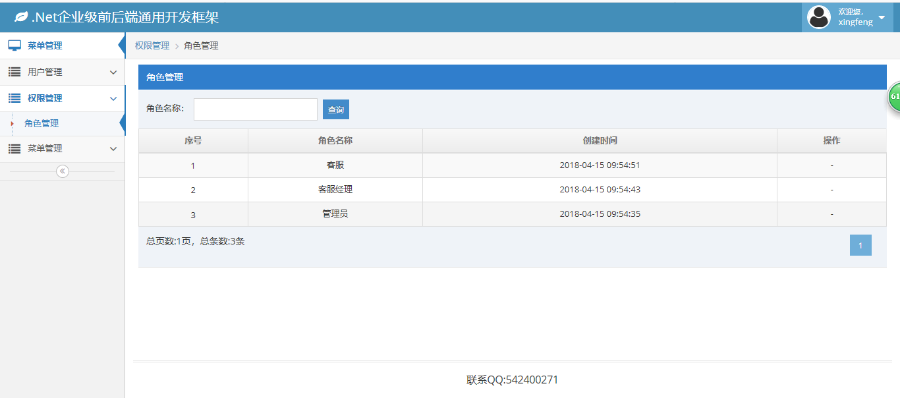This screenshot has height=398, width=900.
Task: Click timestamp 2018-04-15 09:54:43
Action: (600, 190)
